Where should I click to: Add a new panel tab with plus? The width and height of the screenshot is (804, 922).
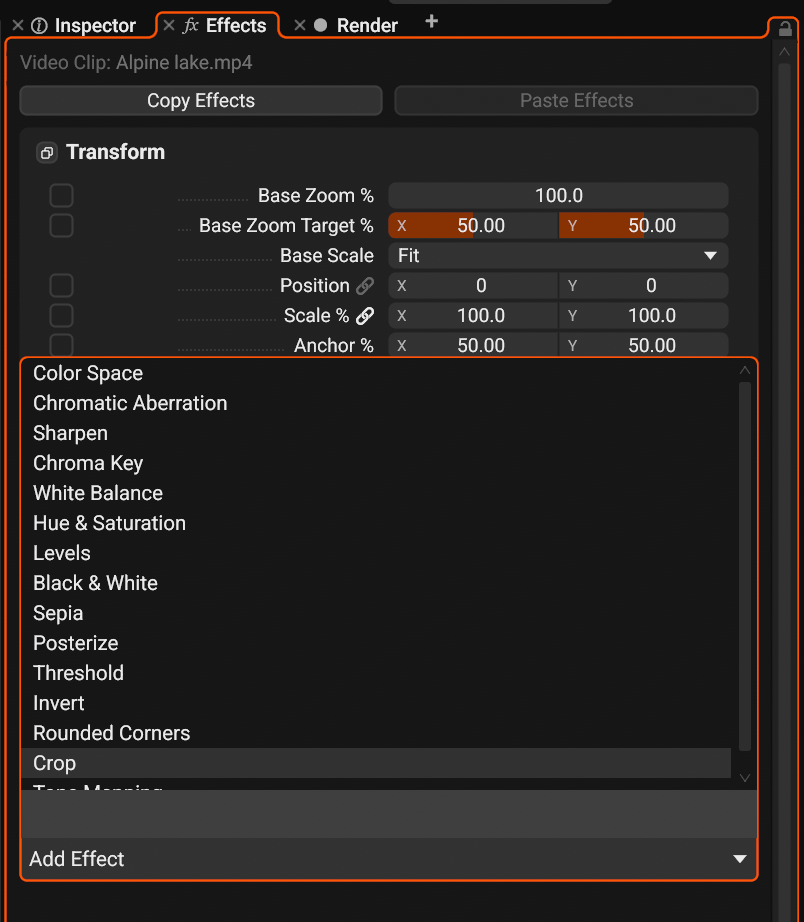(432, 22)
